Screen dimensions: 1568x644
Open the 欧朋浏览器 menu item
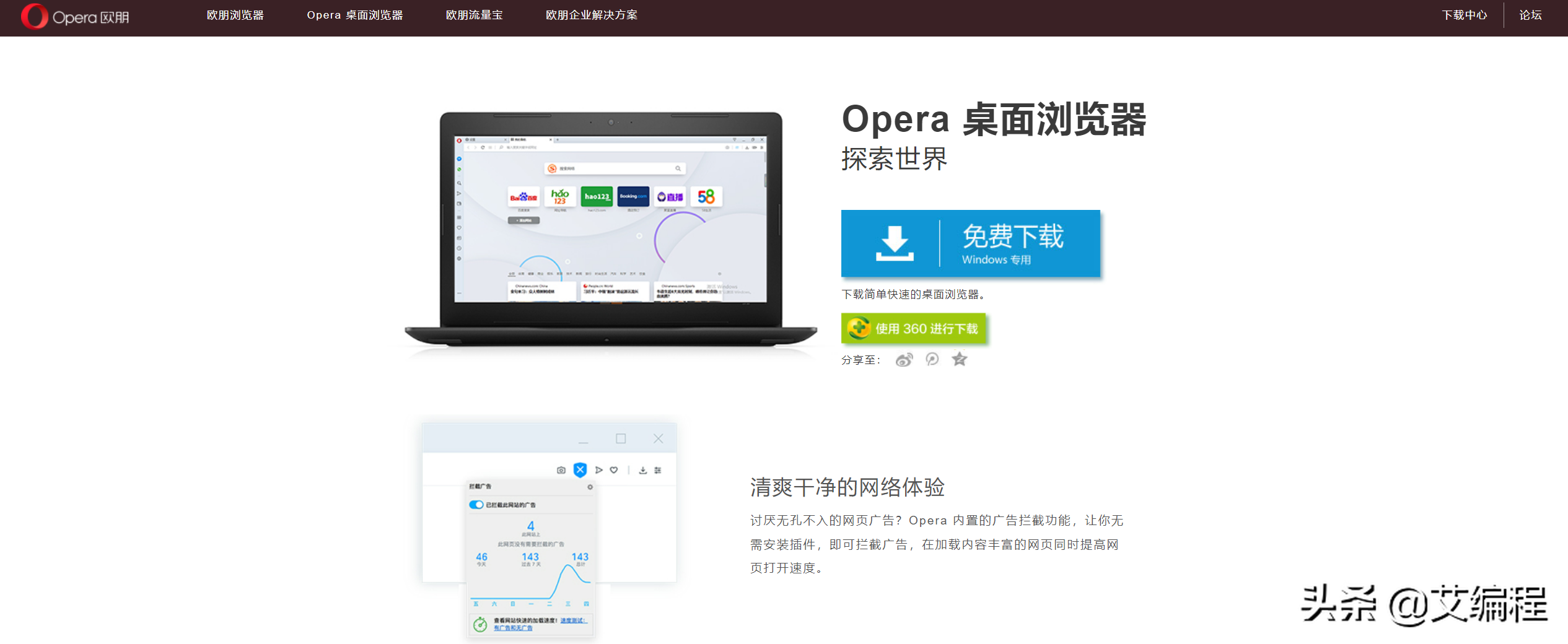pyautogui.click(x=235, y=15)
